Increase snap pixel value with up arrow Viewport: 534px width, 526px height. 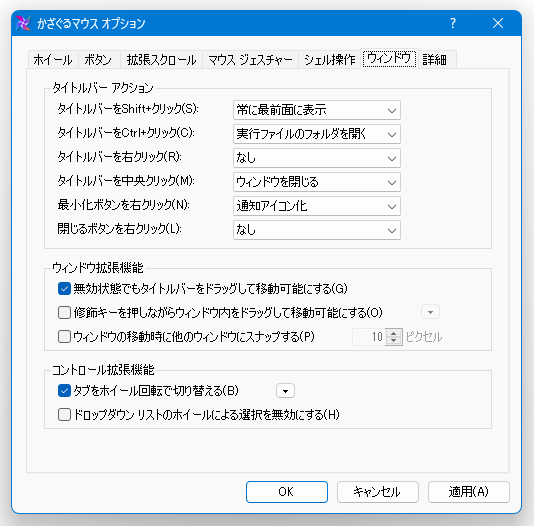pyautogui.click(x=394, y=333)
